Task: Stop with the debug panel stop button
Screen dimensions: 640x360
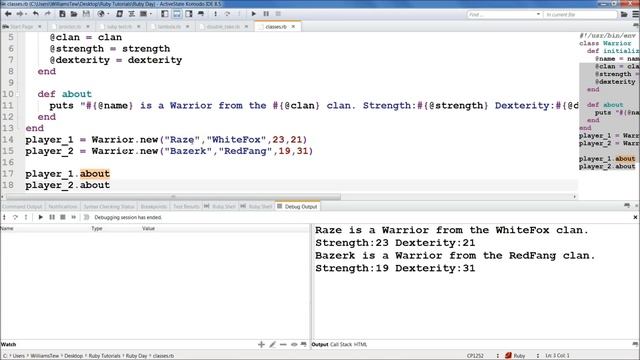Action: pyautogui.click(x=63, y=218)
